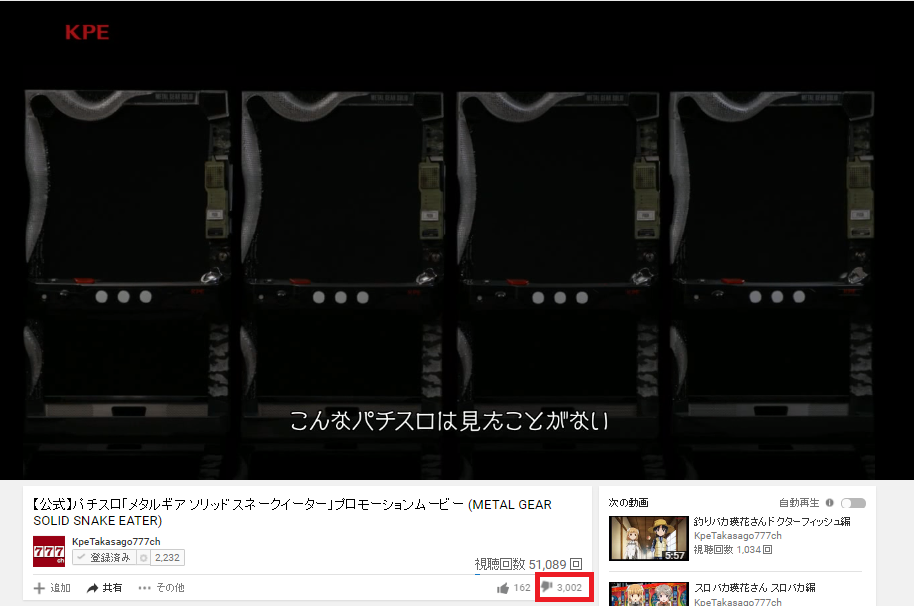Screen dimensions: 914x606
Task: Open notification settings gear beside 登録済み
Action: tap(143, 558)
